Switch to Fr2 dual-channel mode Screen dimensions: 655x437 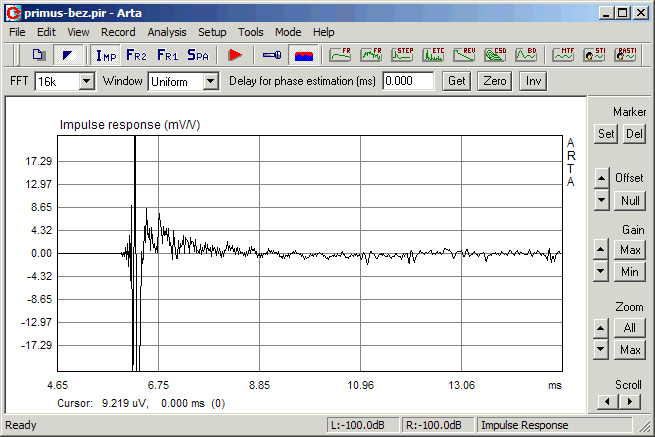(136, 55)
